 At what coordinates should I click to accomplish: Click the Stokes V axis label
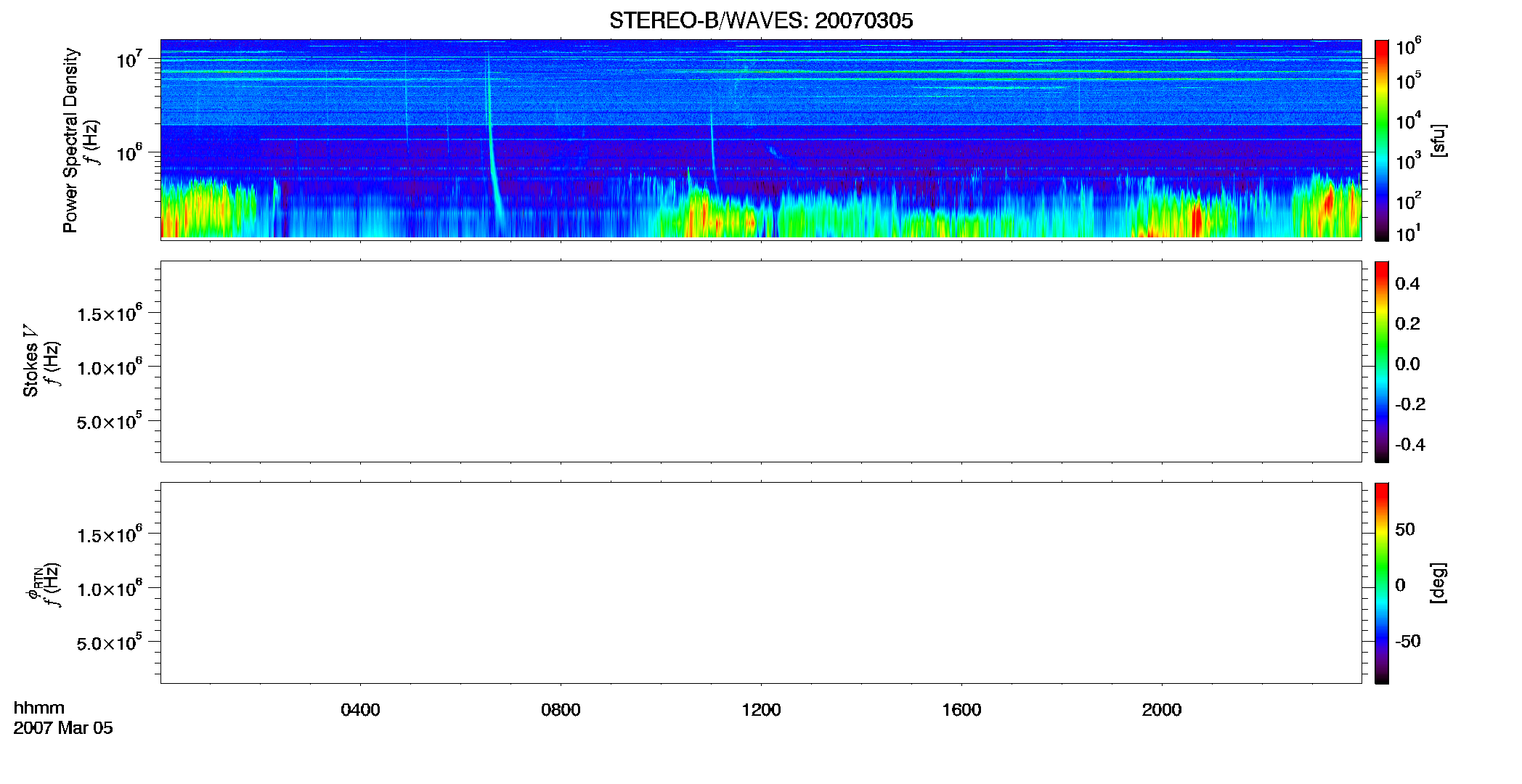pyautogui.click(x=30, y=361)
